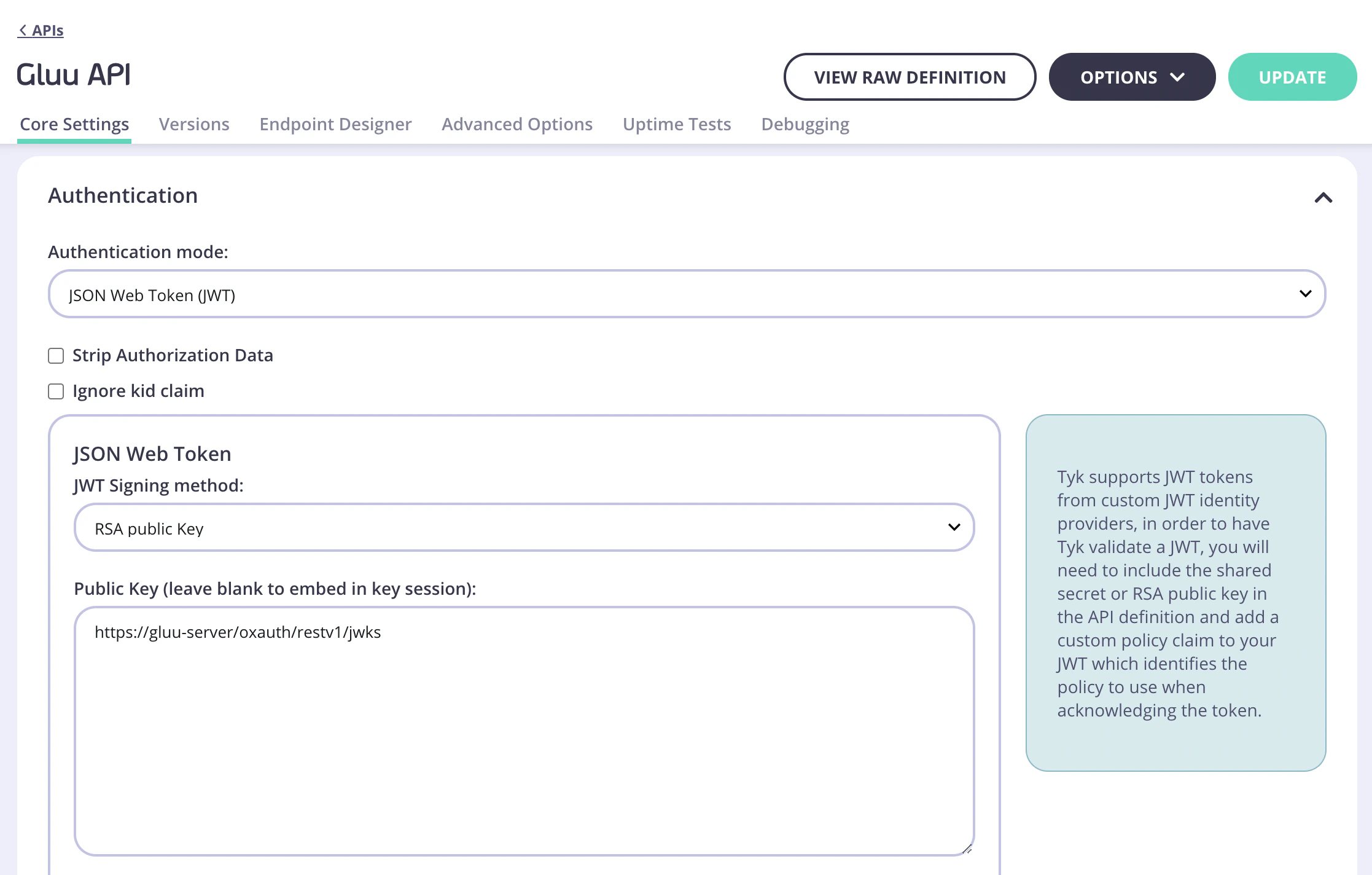The height and width of the screenshot is (875, 1372).
Task: Enable Strip Authorization Data checkbox
Action: (x=56, y=356)
